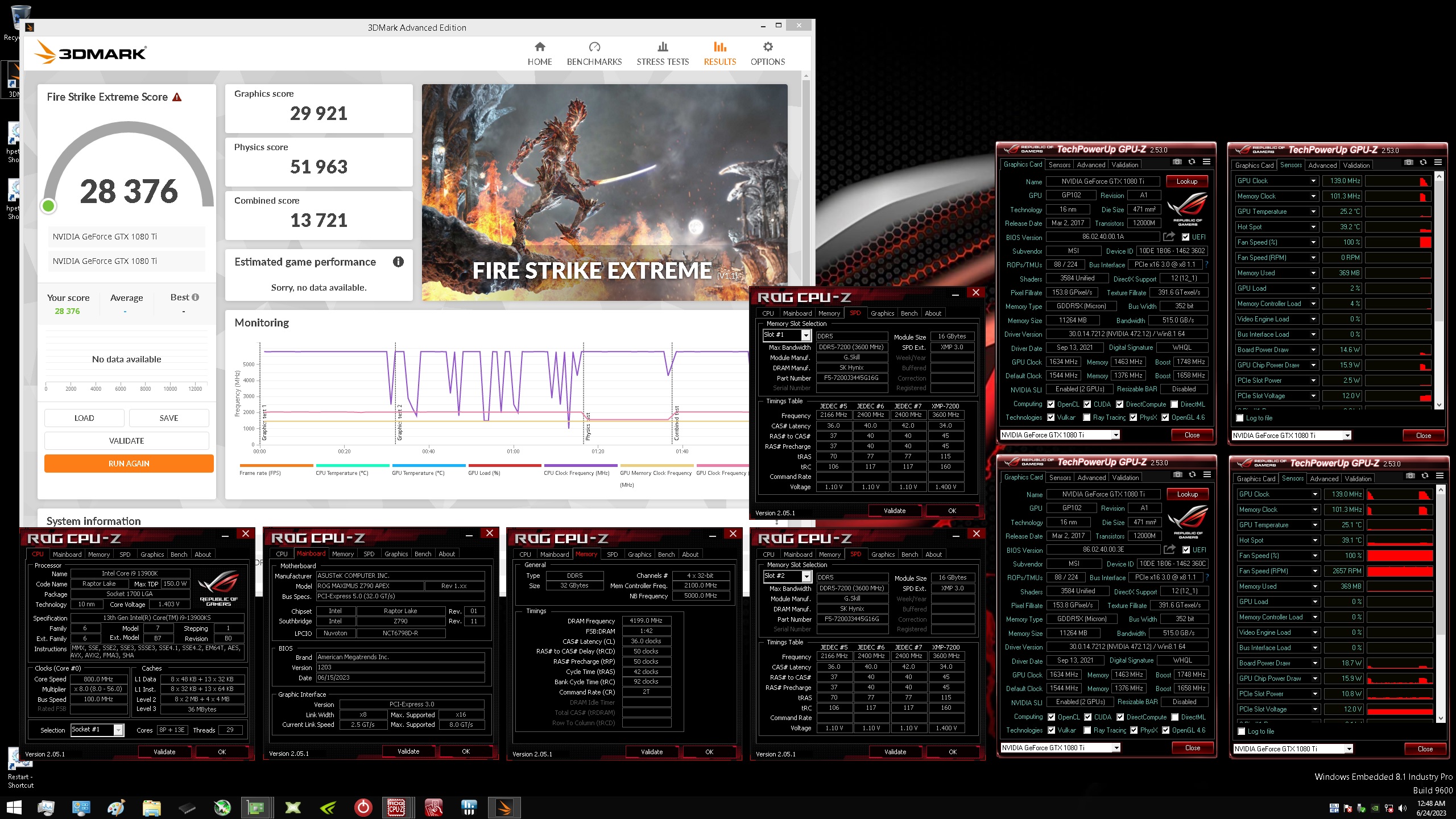Screen dimensions: 1456x819
Task: Click the info icon beside Best score
Action: [x=196, y=297]
